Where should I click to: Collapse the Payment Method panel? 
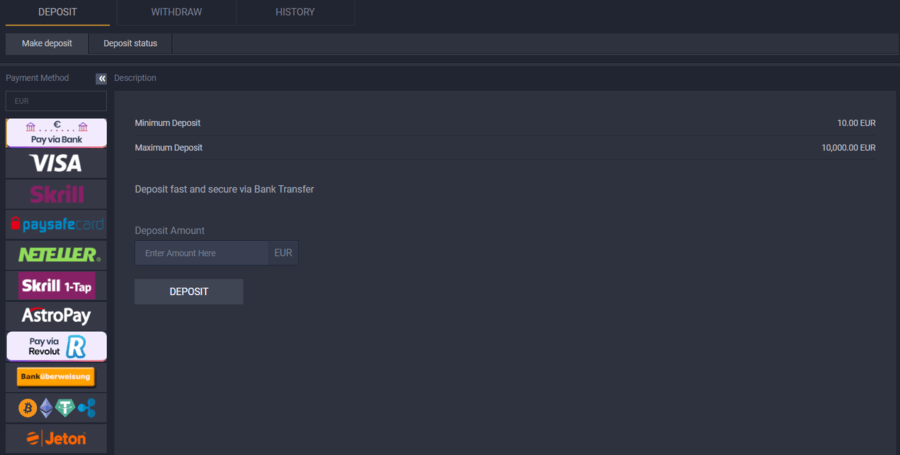101,78
